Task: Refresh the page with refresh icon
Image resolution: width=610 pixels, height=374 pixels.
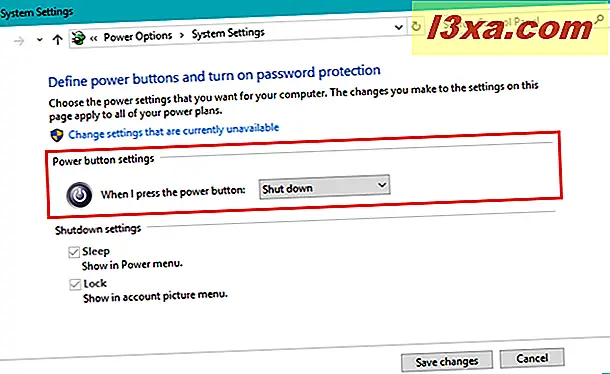Action: click(416, 26)
